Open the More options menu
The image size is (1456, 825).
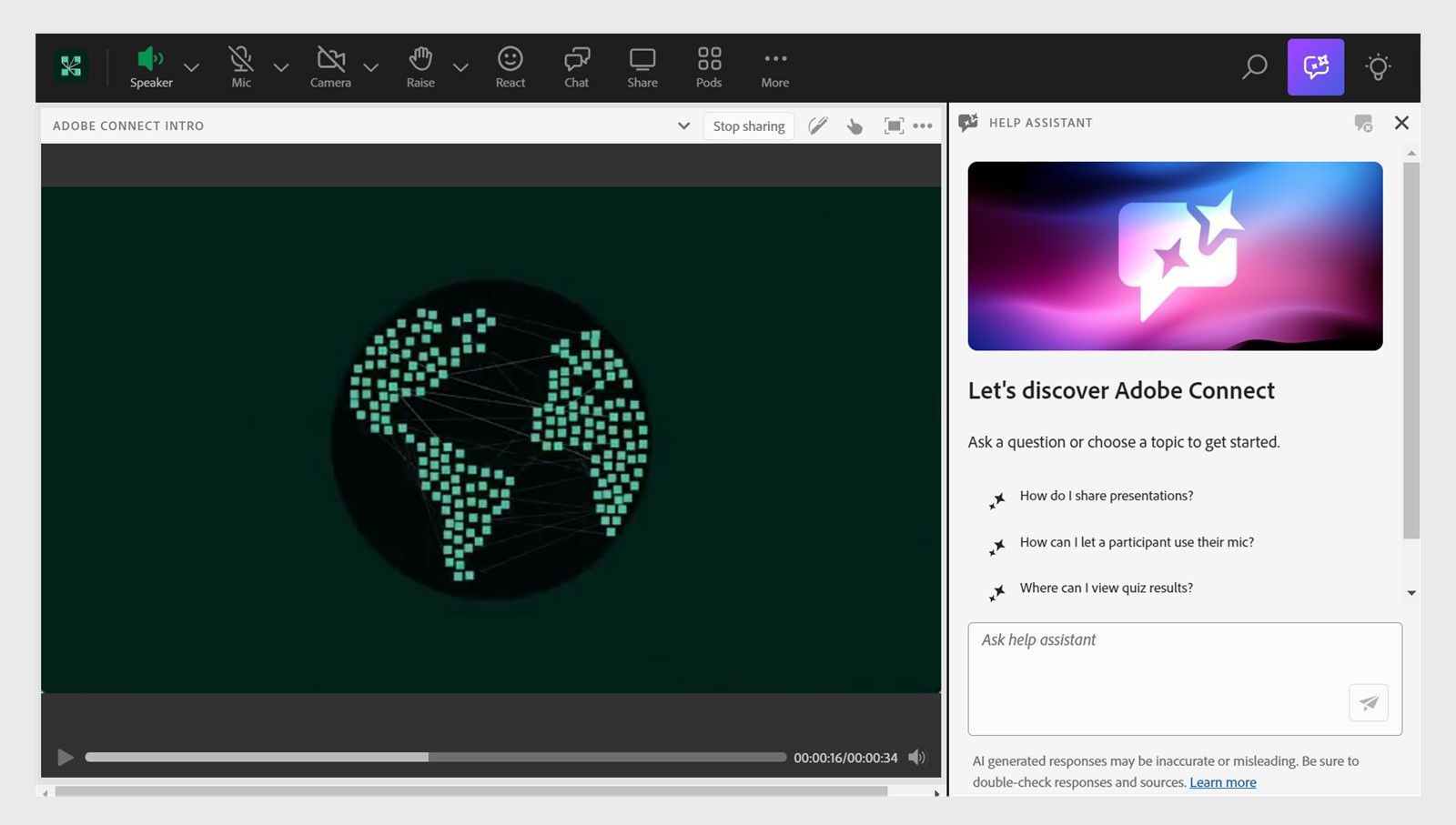tap(775, 68)
